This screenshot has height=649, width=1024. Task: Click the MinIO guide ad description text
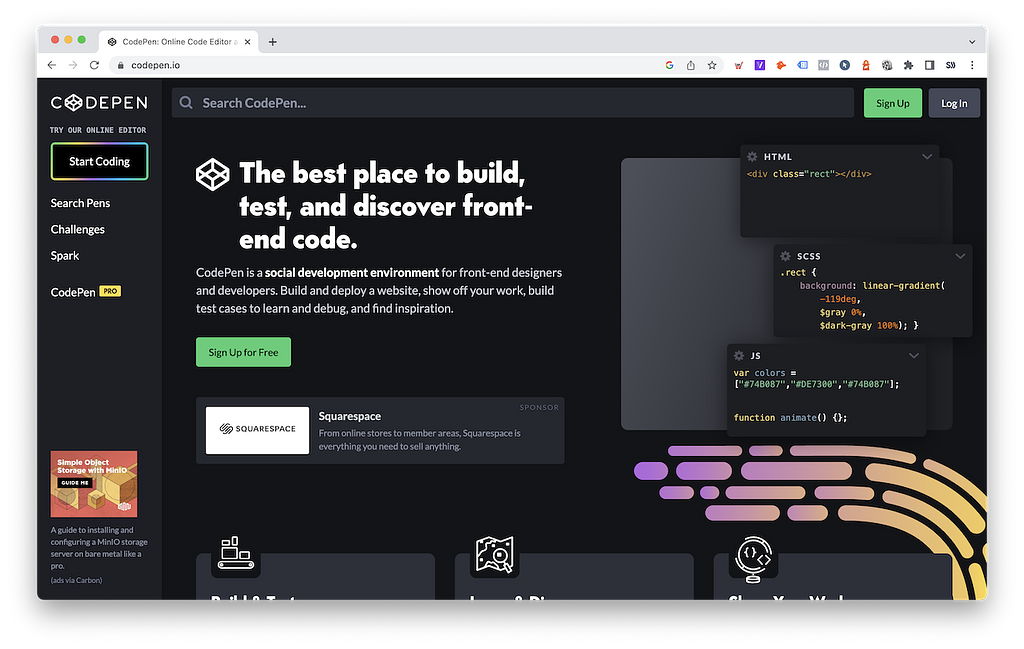99,548
